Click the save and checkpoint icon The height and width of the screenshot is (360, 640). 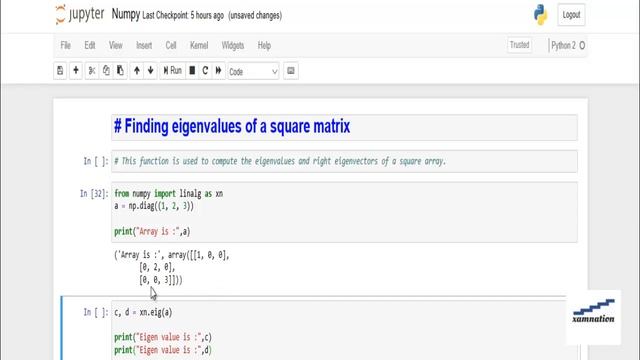[60, 71]
